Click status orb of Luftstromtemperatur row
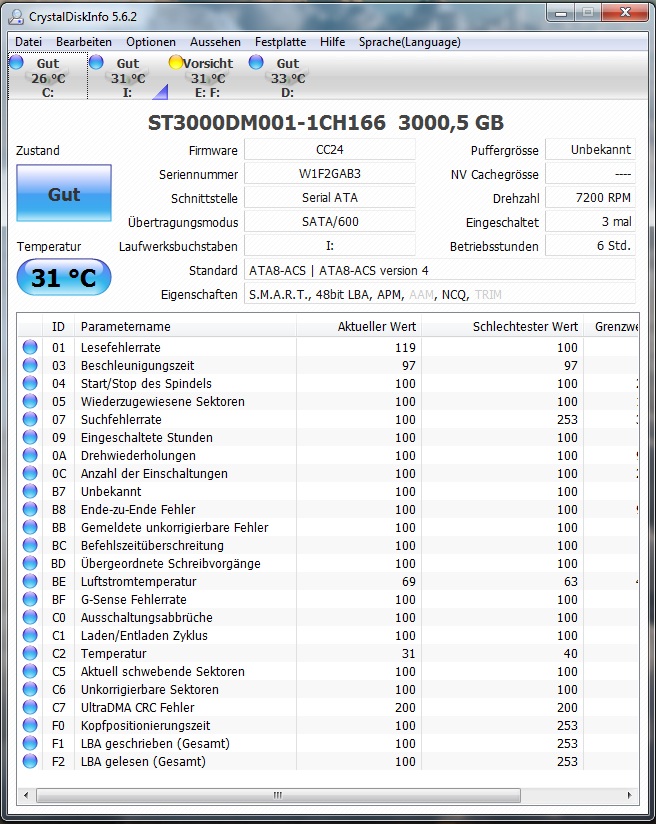The image size is (656, 824). pyautogui.click(x=30, y=581)
